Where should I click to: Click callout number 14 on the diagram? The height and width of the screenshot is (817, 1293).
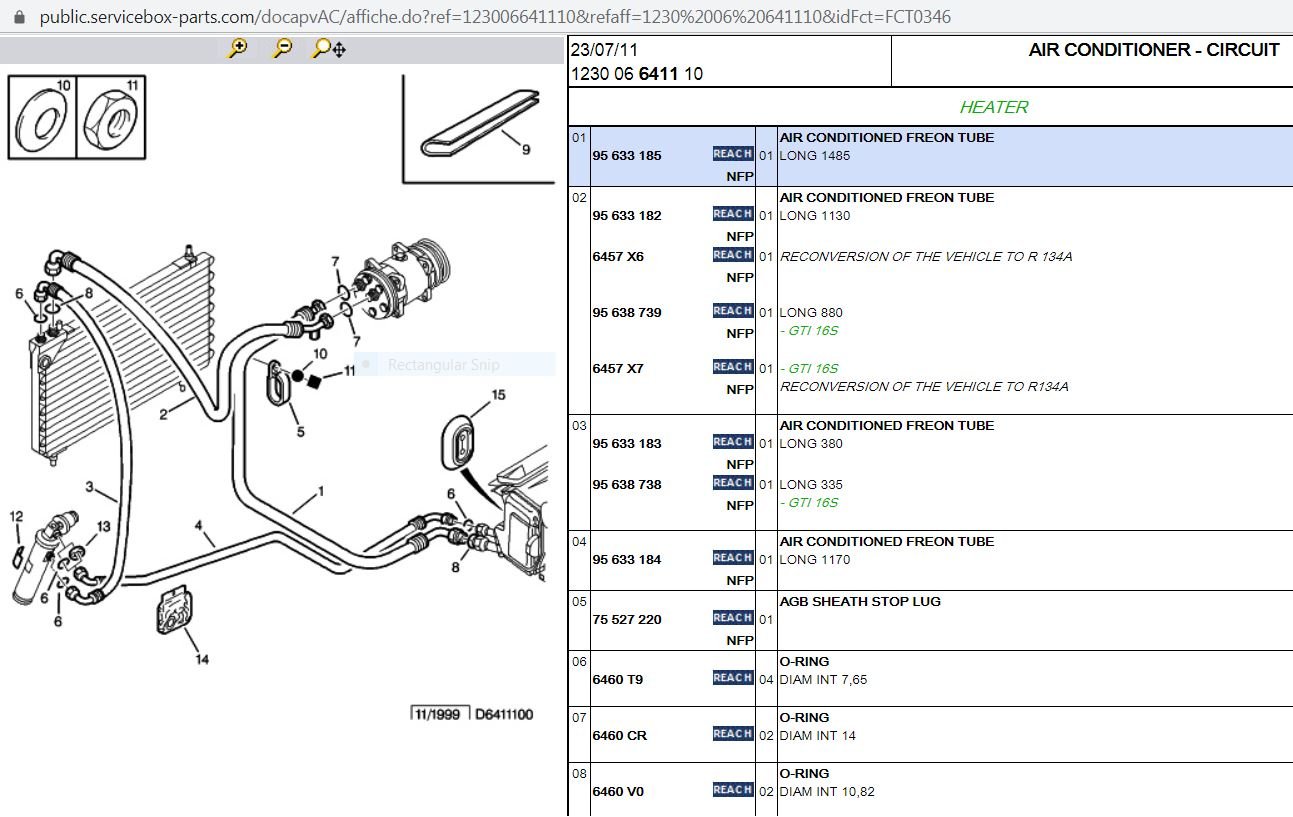point(202,659)
